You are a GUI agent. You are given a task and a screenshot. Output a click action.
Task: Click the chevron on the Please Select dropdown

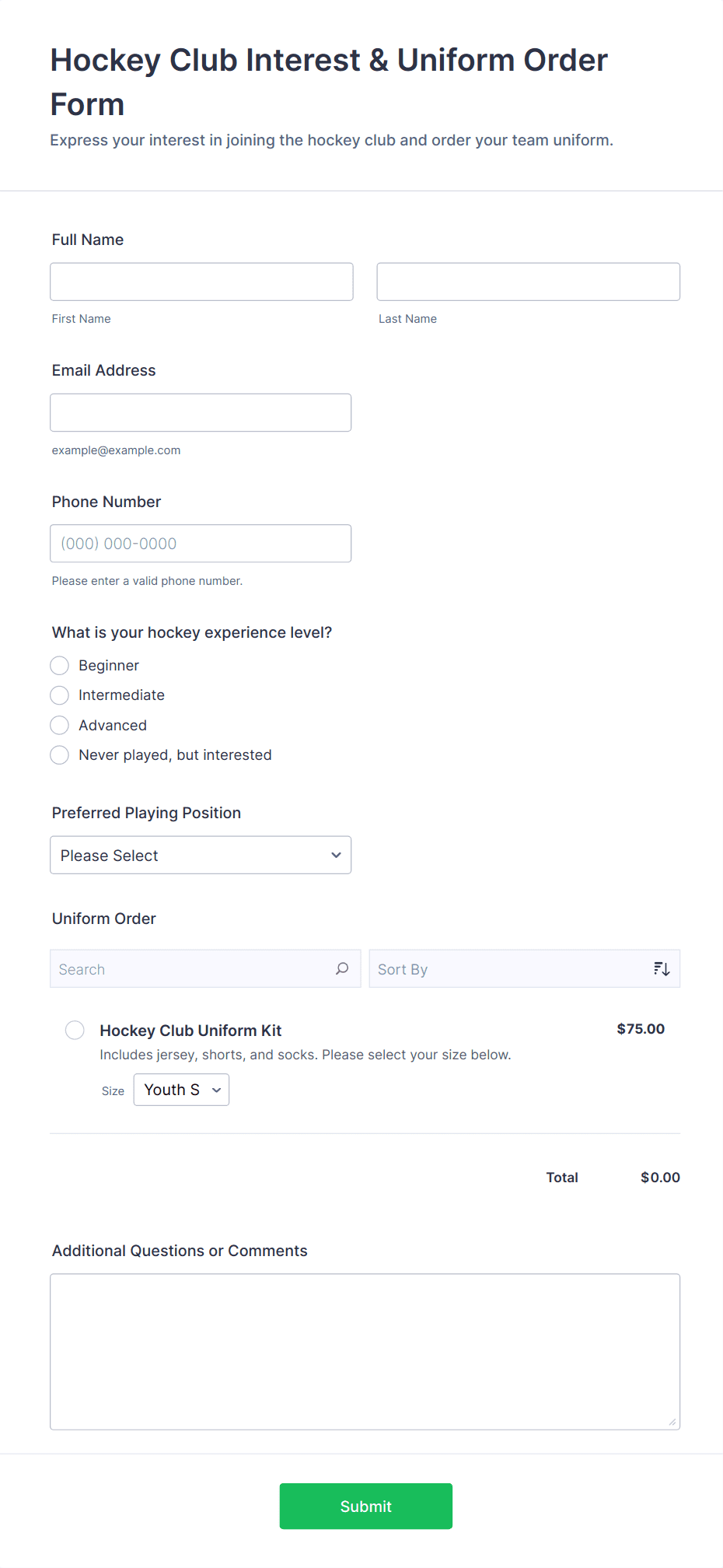pos(336,855)
